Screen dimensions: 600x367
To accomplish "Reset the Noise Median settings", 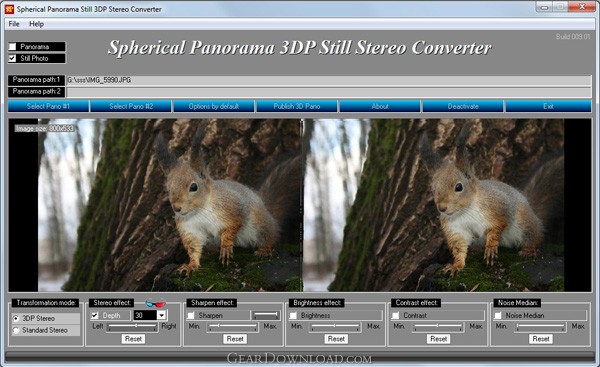I will click(x=541, y=339).
